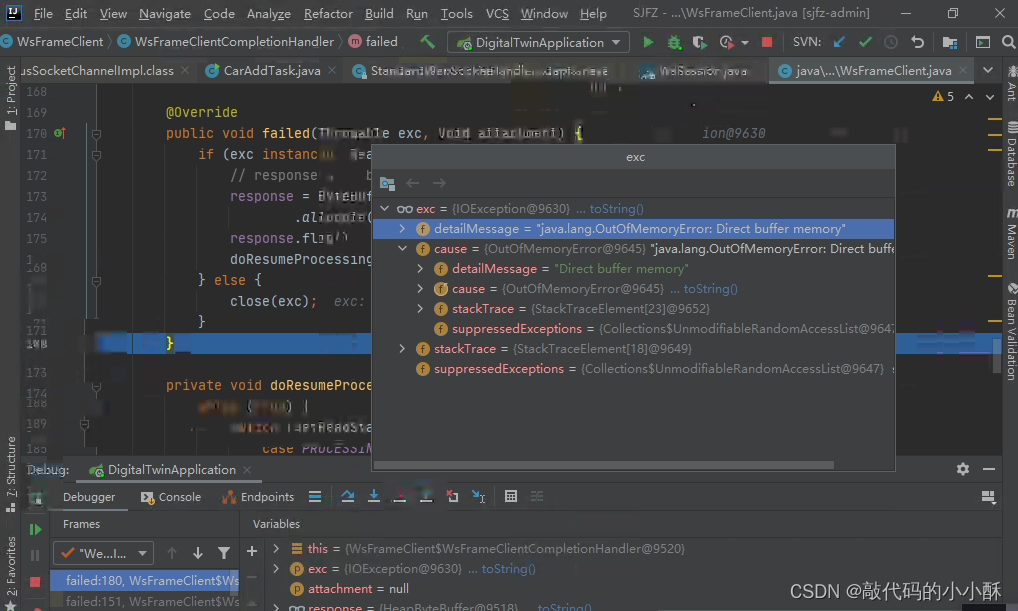Click Resume Program in debug sidebar
This screenshot has height=611, width=1018.
pyautogui.click(x=35, y=529)
